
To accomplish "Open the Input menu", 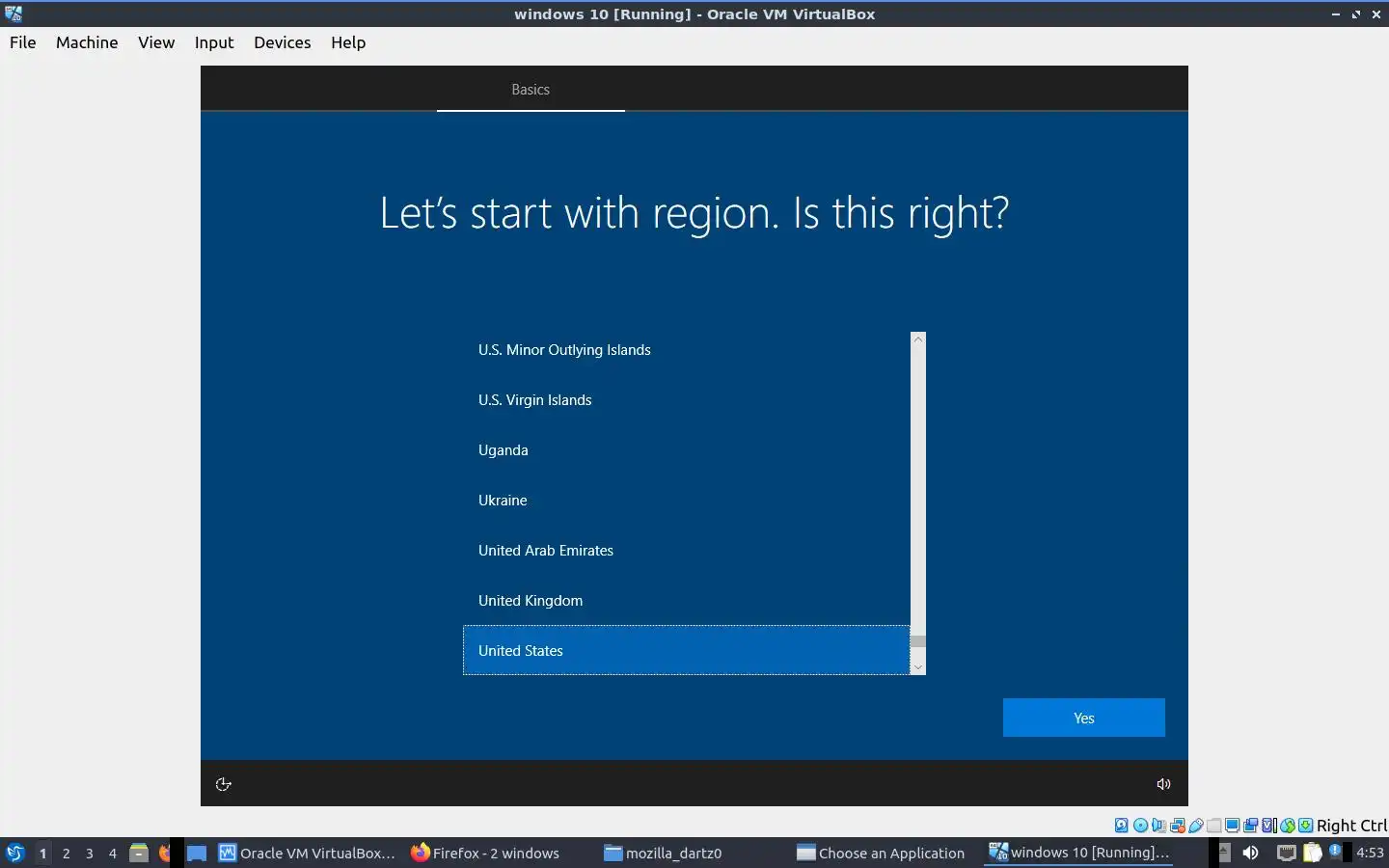I will pyautogui.click(x=214, y=42).
